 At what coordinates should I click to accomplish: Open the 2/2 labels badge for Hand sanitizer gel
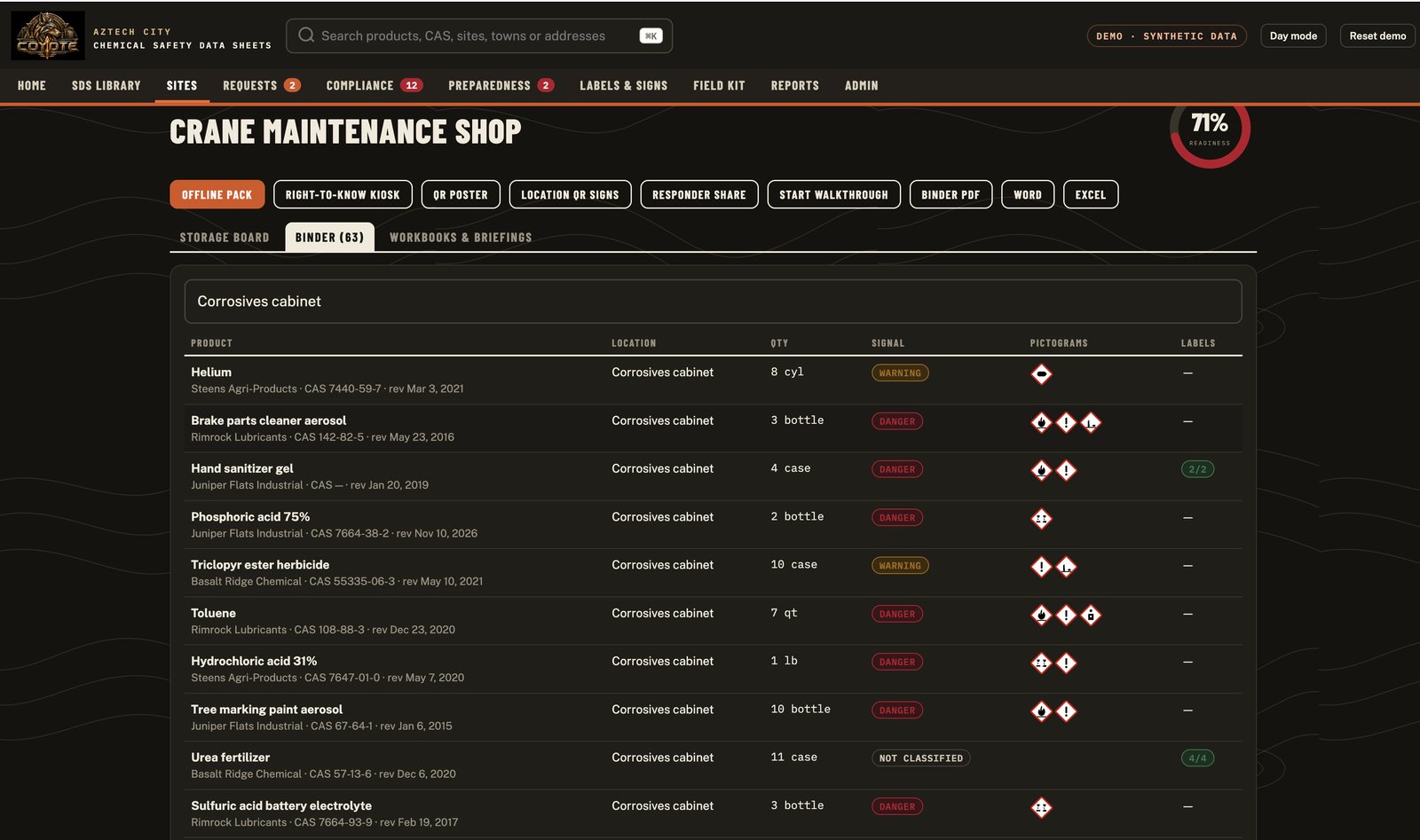click(x=1197, y=469)
